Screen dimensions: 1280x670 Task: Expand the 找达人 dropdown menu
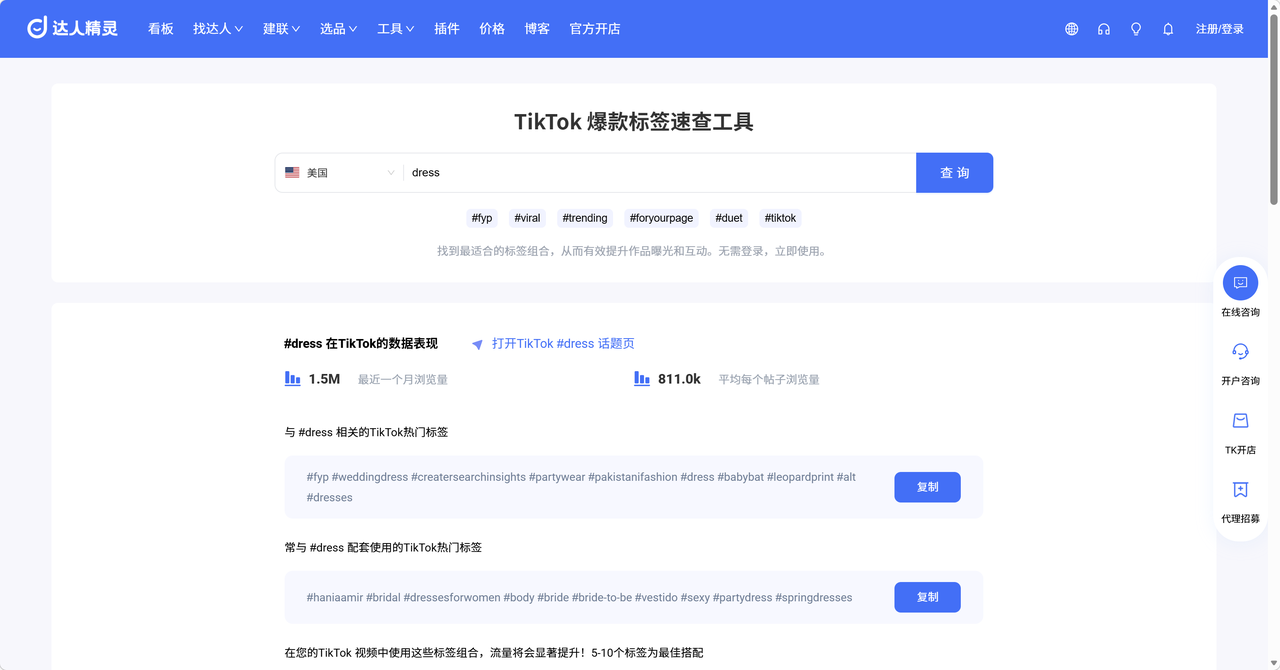click(x=218, y=29)
